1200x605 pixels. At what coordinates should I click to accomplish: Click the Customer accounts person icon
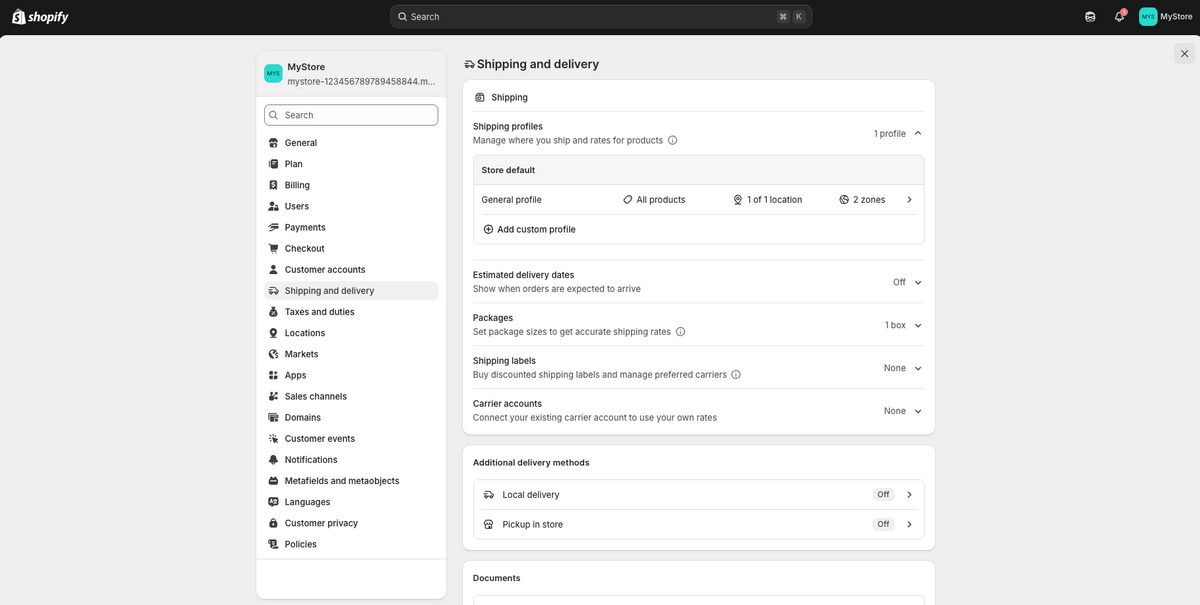[274, 269]
